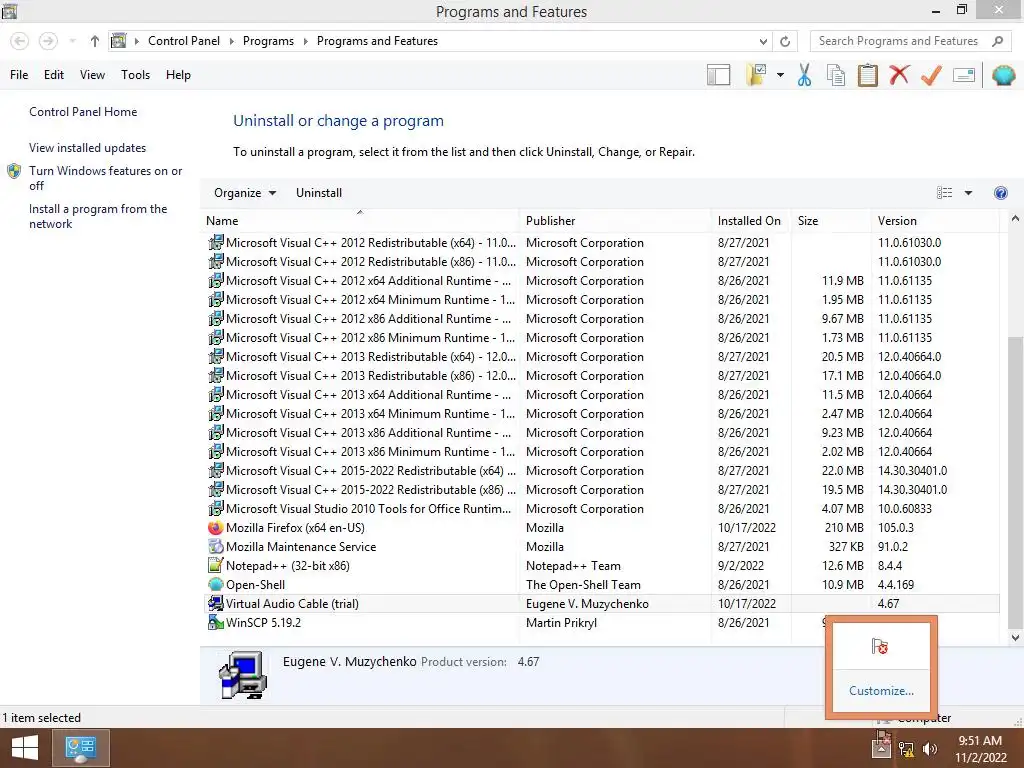Select Visual C++ 2012 Redistributable (x86) row
Image resolution: width=1024 pixels, height=768 pixels.
pyautogui.click(x=600, y=262)
